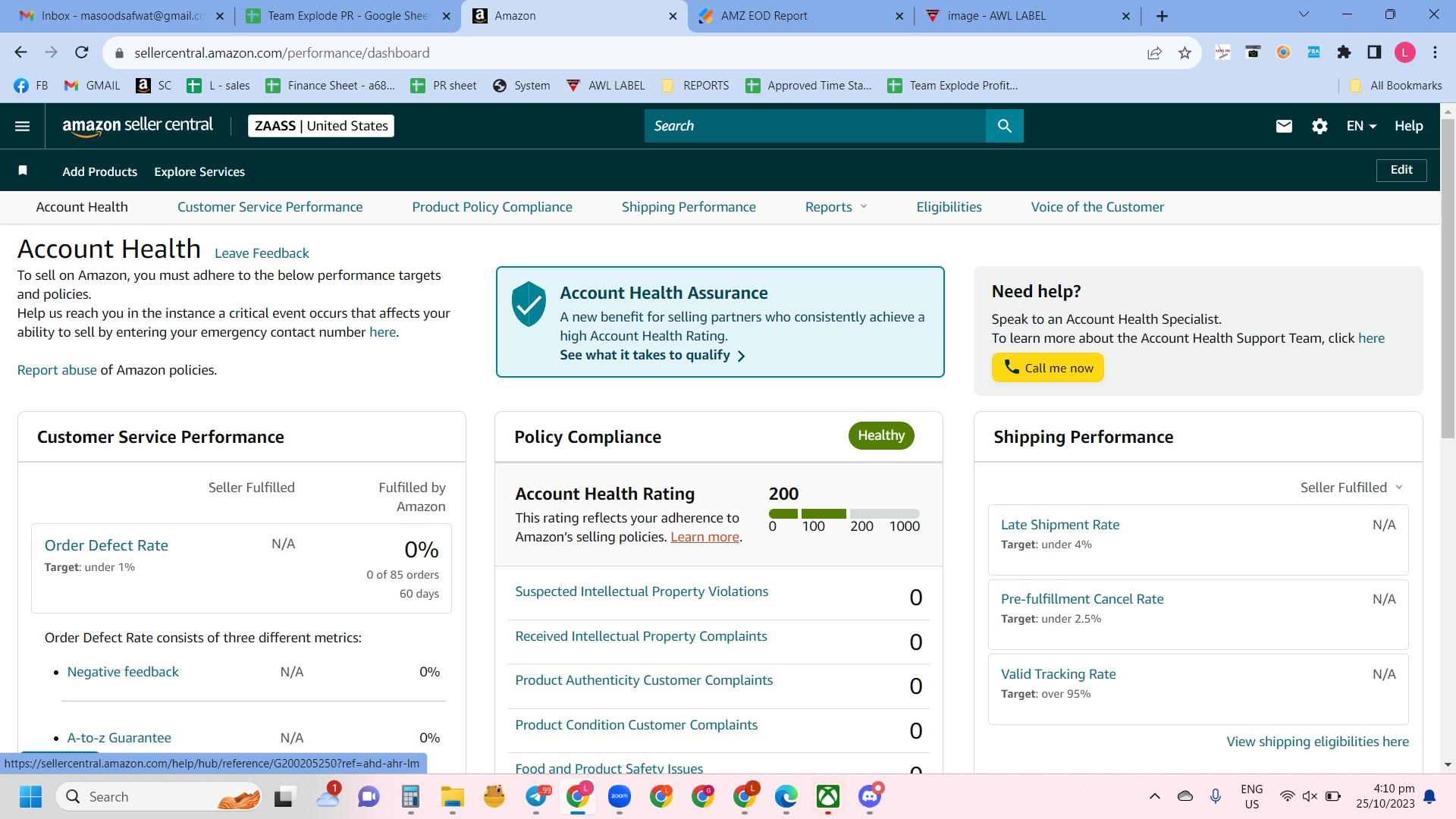Open the Chrome profile avatar L
The image size is (1456, 819).
coord(1405,52)
